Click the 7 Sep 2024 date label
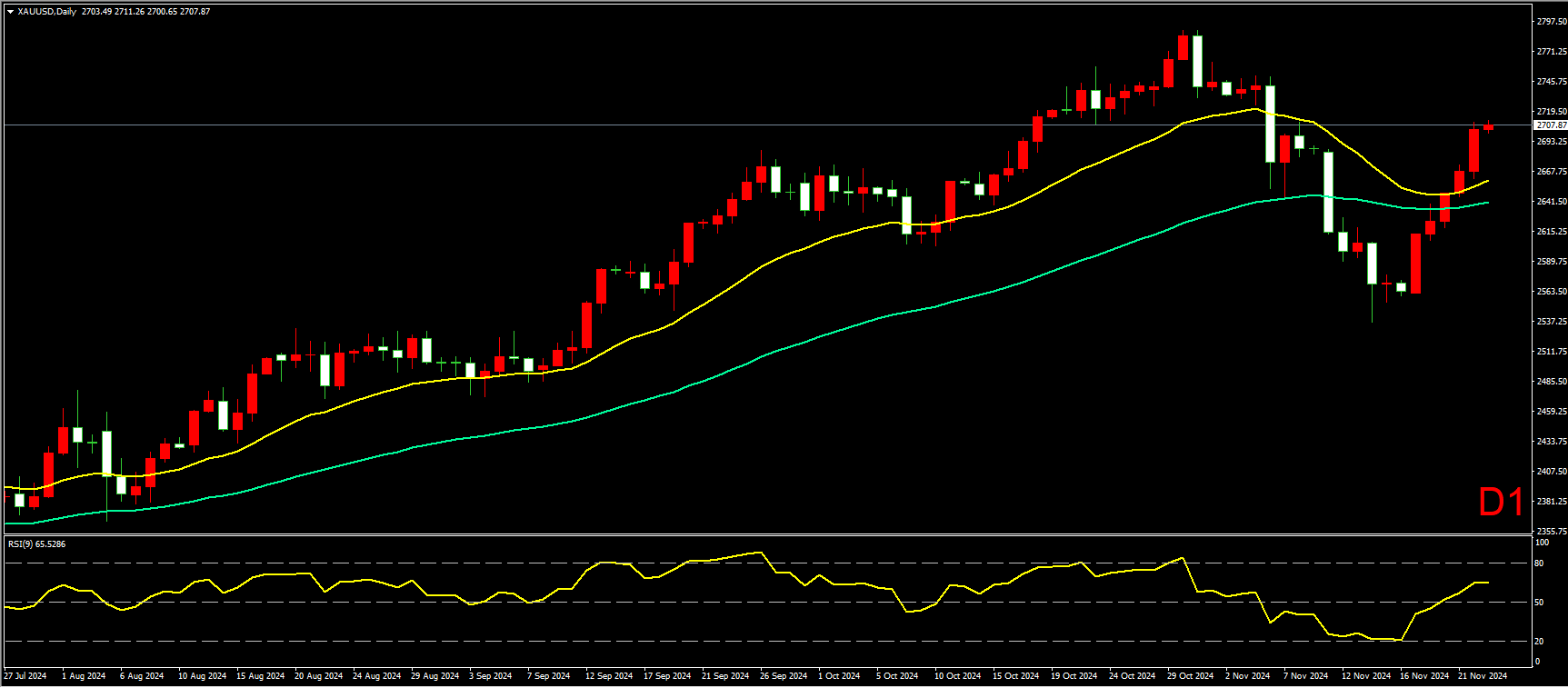The image size is (1568, 688). [549, 675]
